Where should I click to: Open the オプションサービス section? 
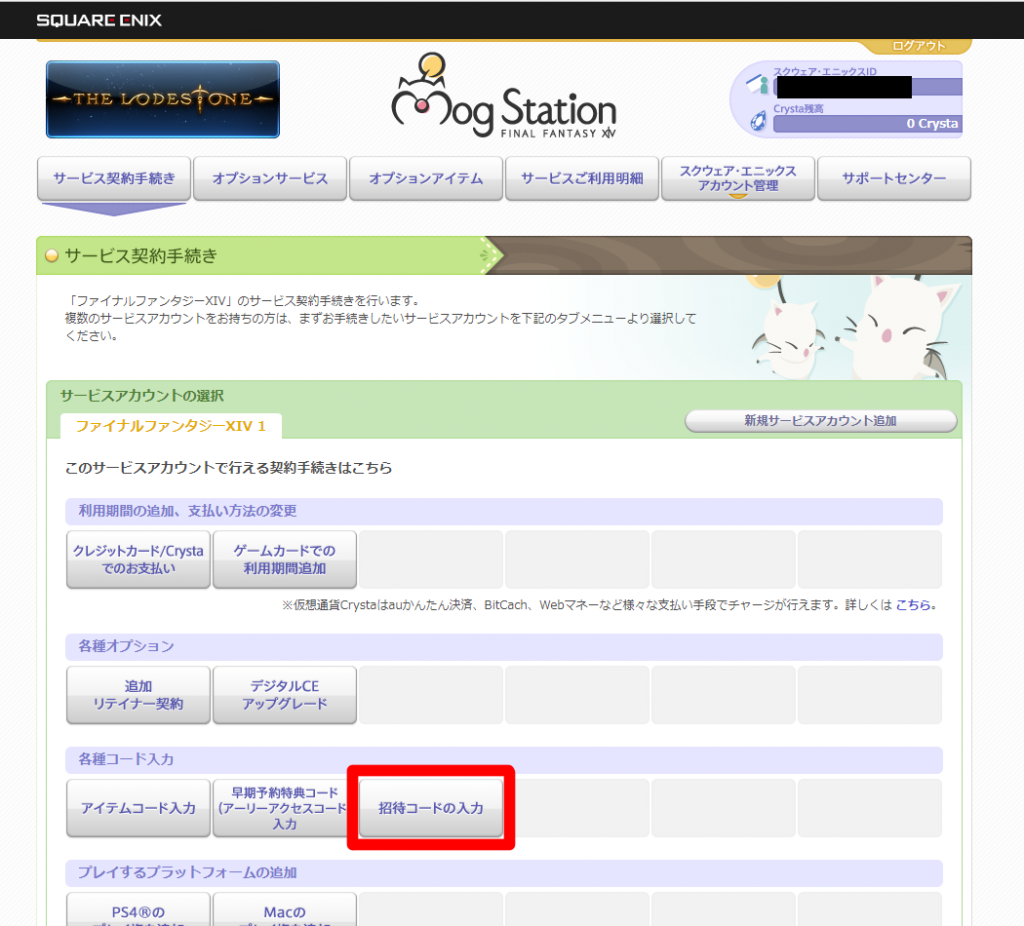pos(270,178)
